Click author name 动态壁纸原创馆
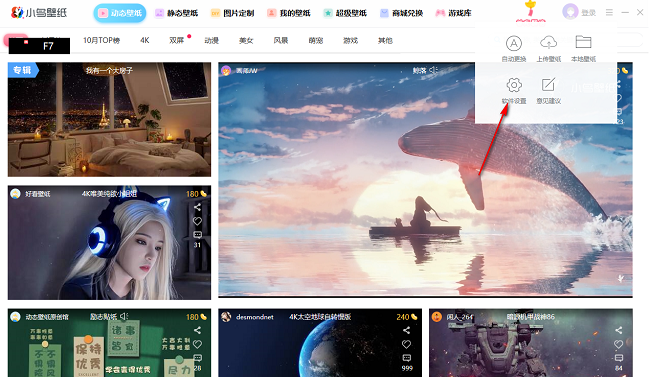This screenshot has width=650, height=377. (47, 317)
